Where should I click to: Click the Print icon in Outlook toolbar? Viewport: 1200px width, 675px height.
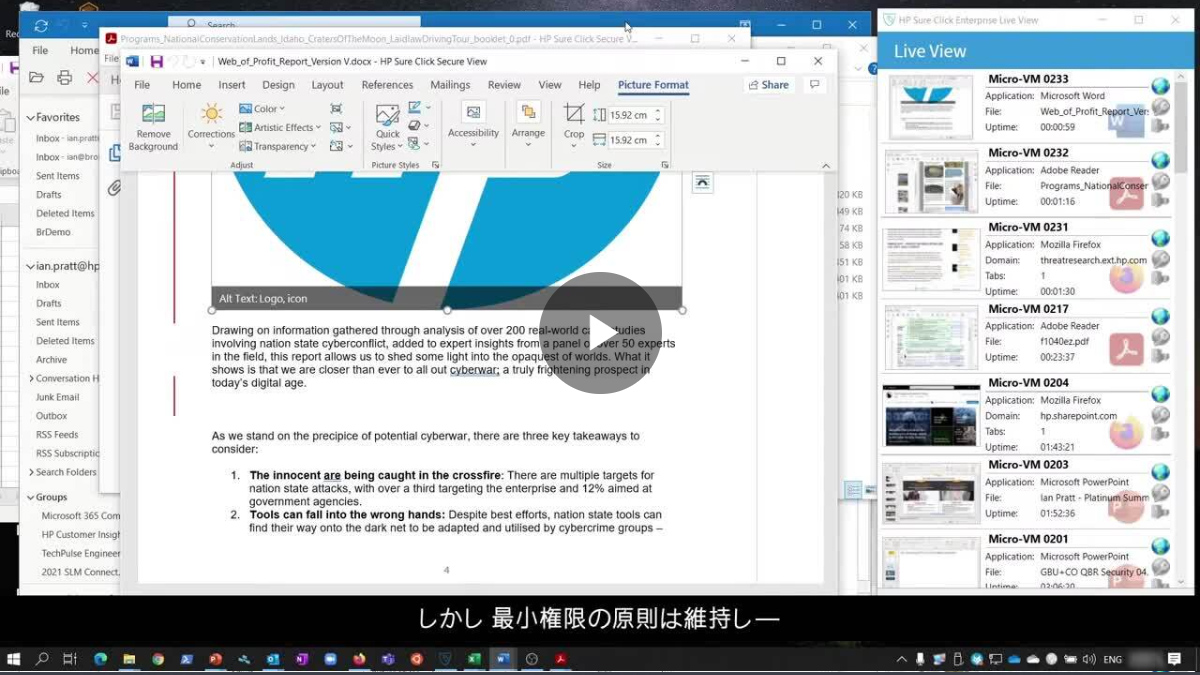[65, 77]
